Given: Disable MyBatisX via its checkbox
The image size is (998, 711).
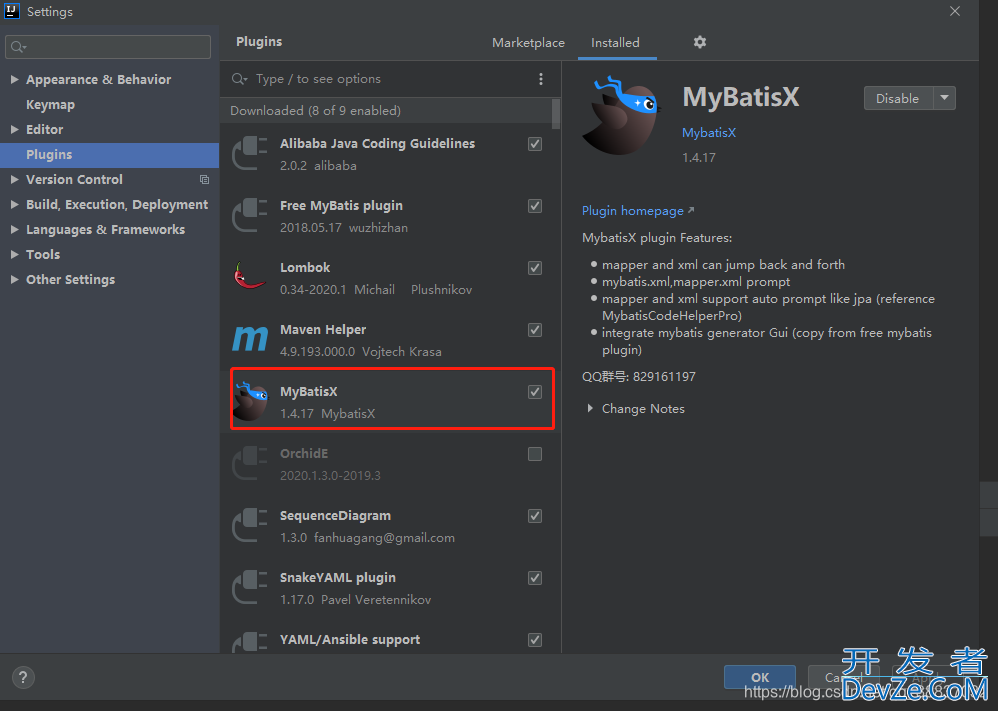Looking at the screenshot, I should tap(535, 392).
